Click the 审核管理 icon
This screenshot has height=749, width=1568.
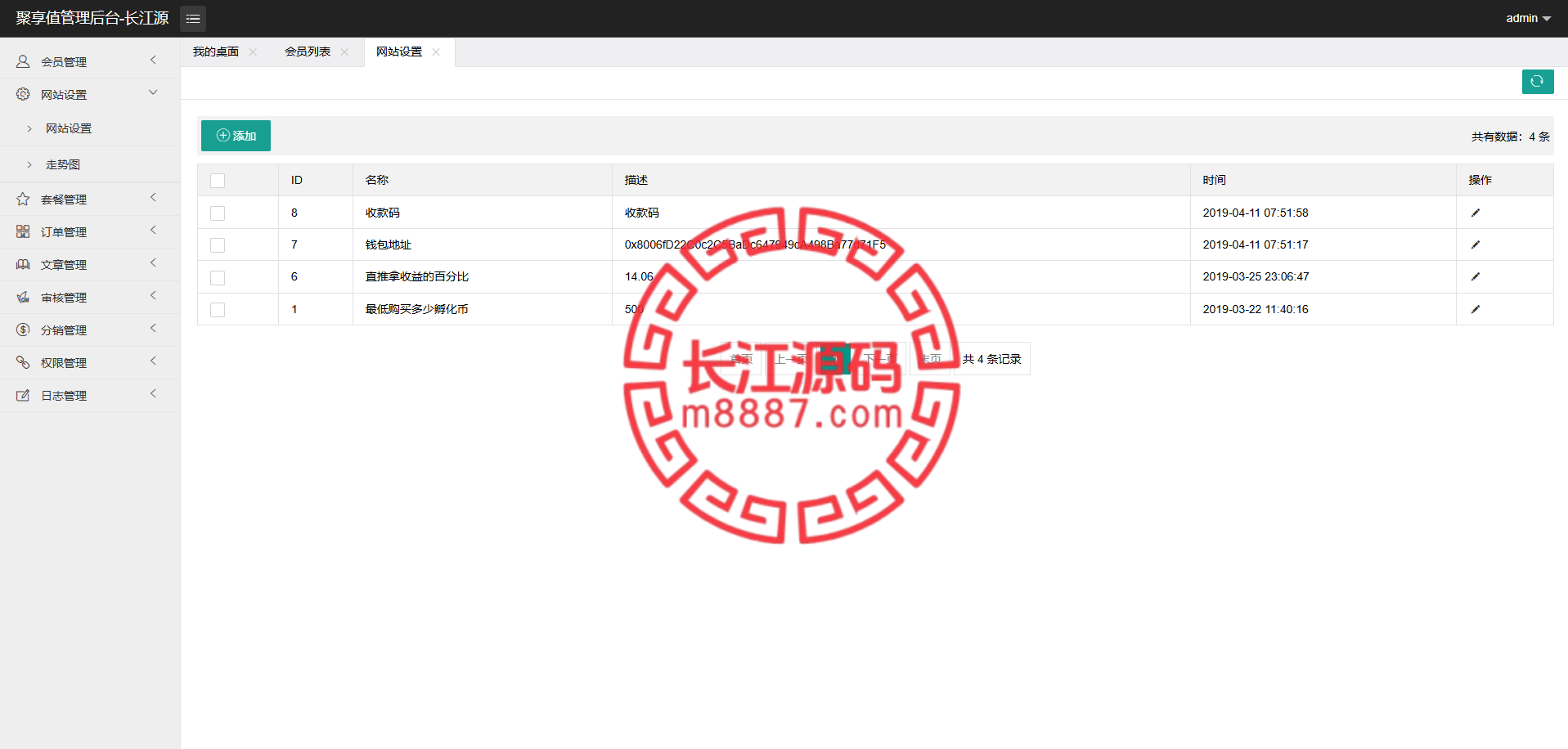tap(23, 297)
